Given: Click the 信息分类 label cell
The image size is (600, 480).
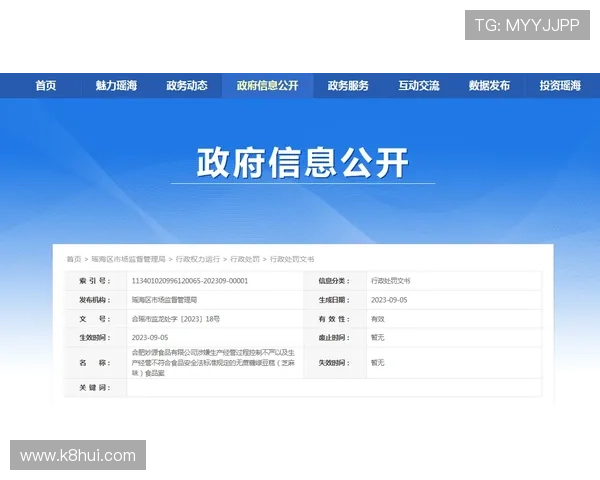Looking at the screenshot, I should tap(335, 281).
